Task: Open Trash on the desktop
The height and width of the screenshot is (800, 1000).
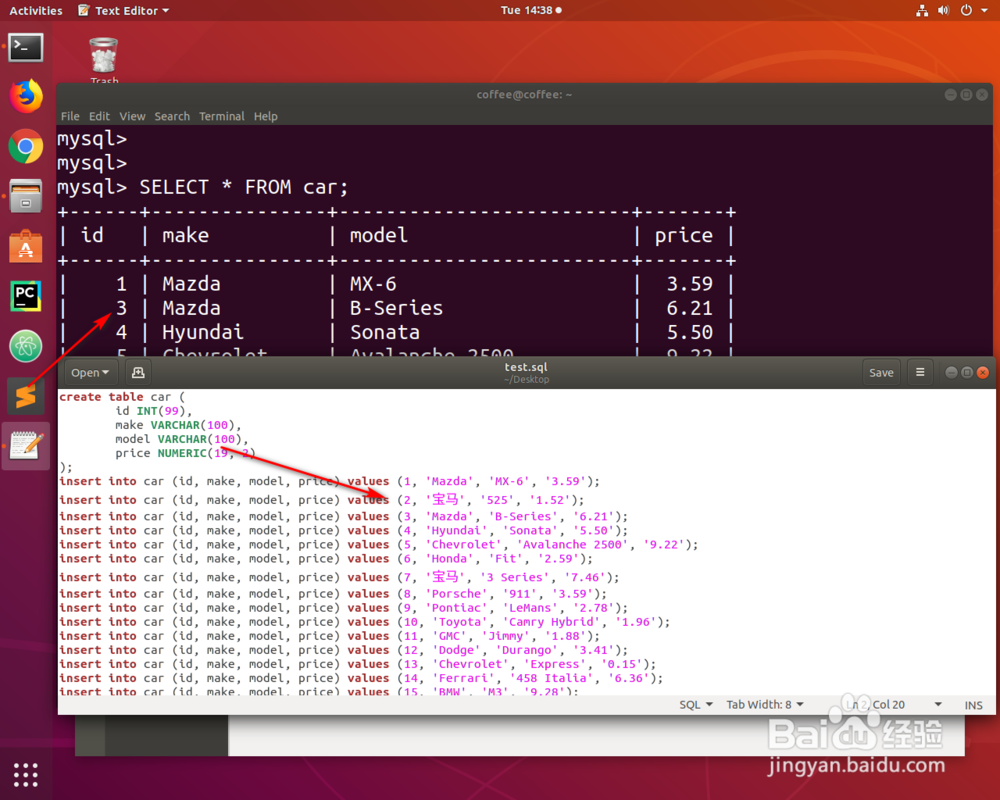Action: click(103, 61)
